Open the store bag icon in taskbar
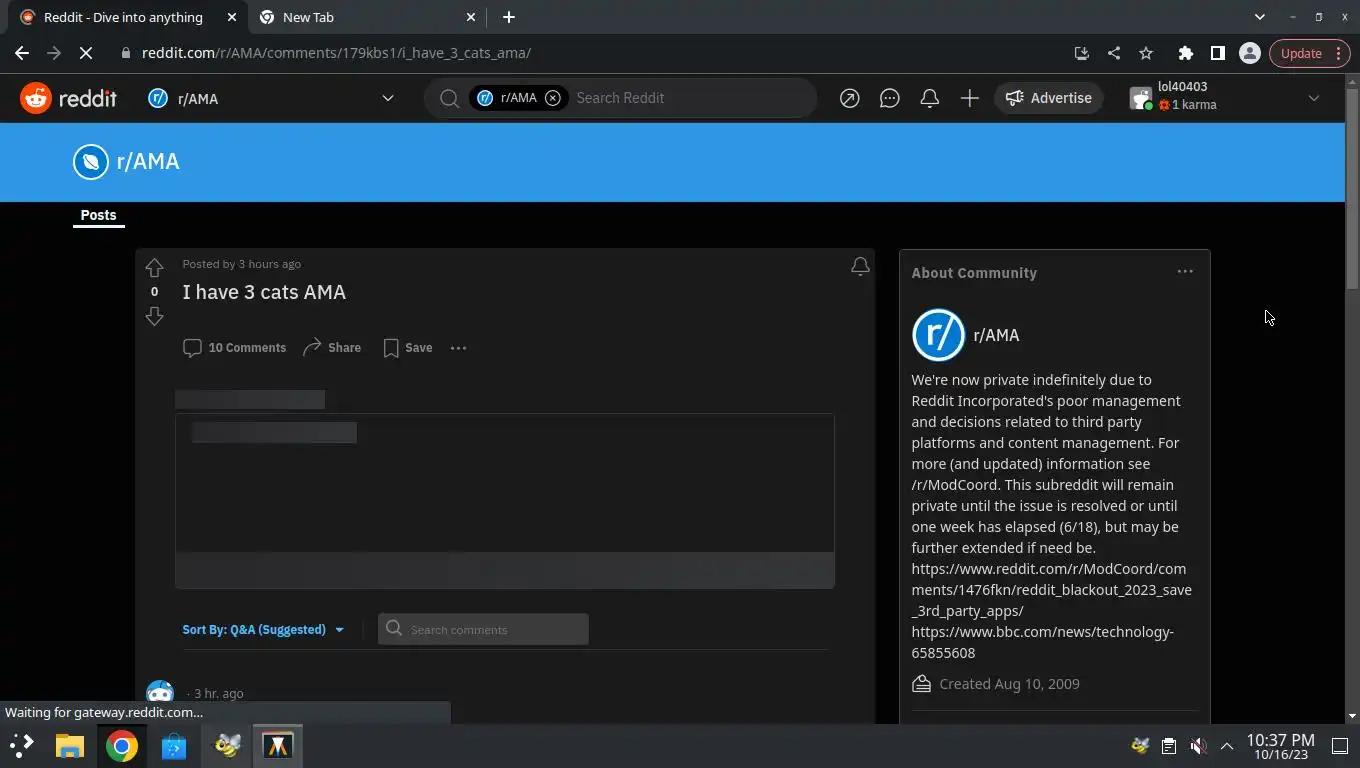This screenshot has width=1360, height=768. [x=173, y=745]
